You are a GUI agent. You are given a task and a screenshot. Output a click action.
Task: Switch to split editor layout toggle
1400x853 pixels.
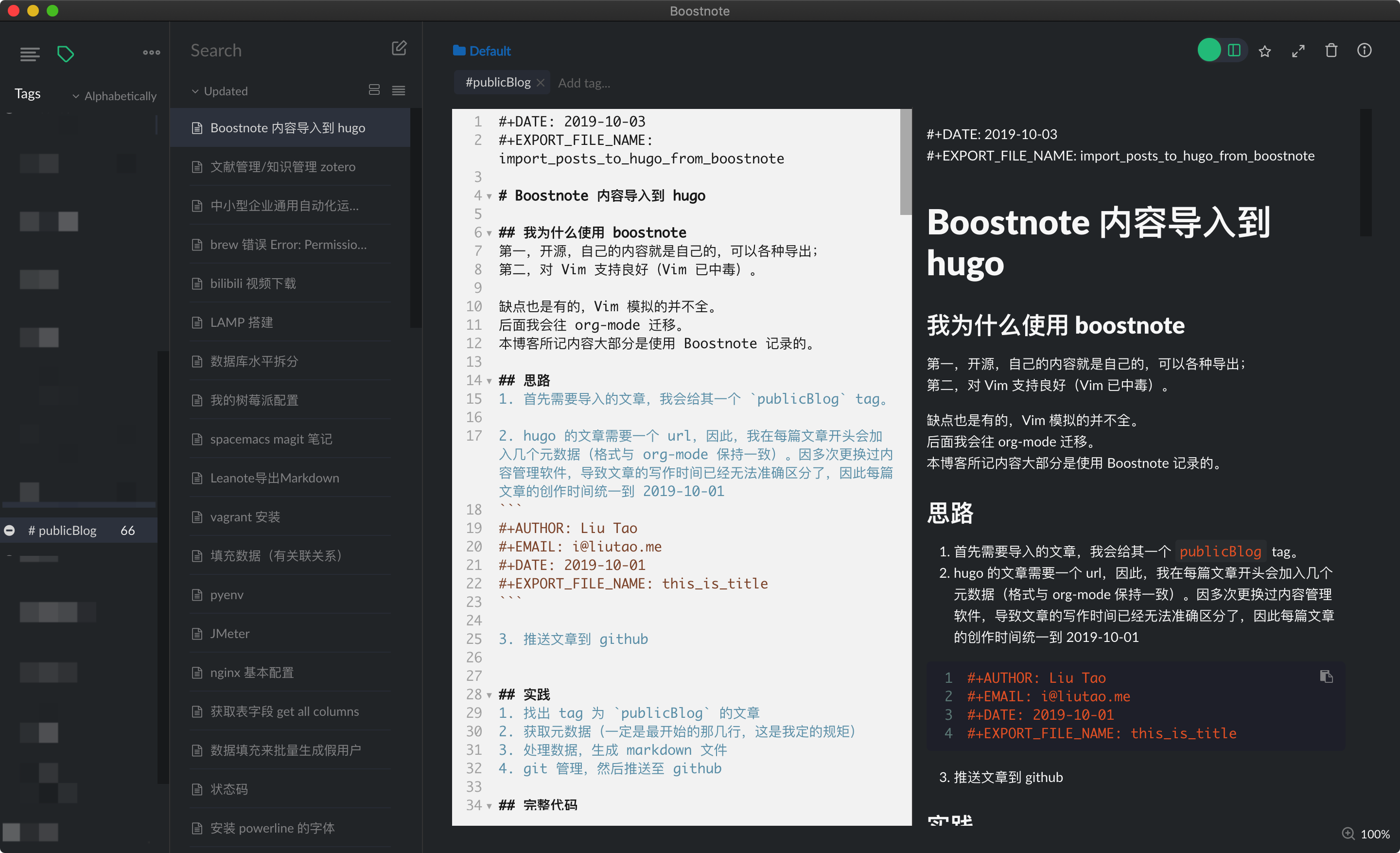[1234, 50]
